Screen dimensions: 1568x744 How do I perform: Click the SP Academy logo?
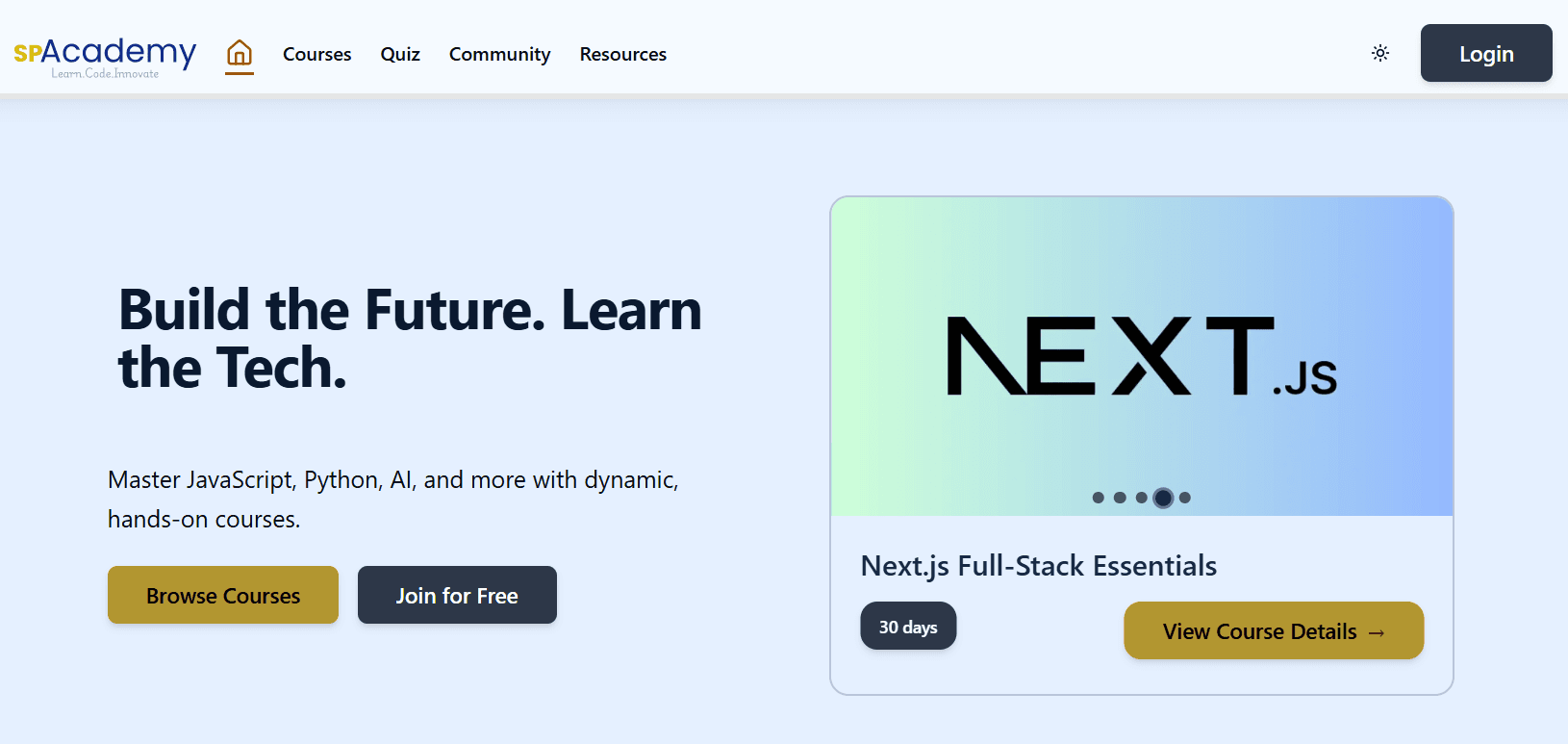point(105,57)
